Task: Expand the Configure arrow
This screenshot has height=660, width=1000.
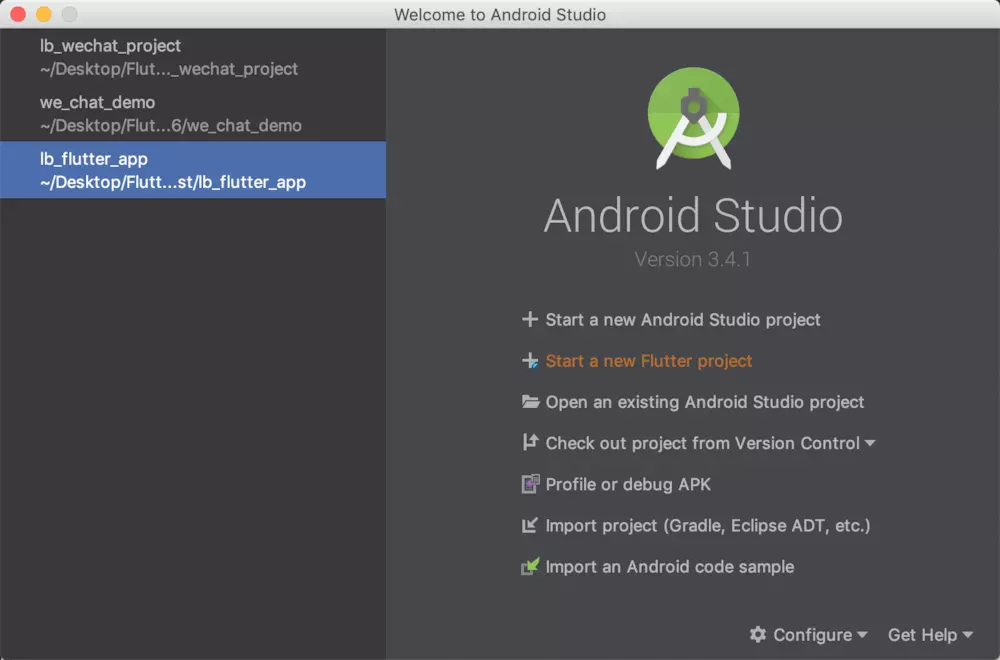Action: 863,635
